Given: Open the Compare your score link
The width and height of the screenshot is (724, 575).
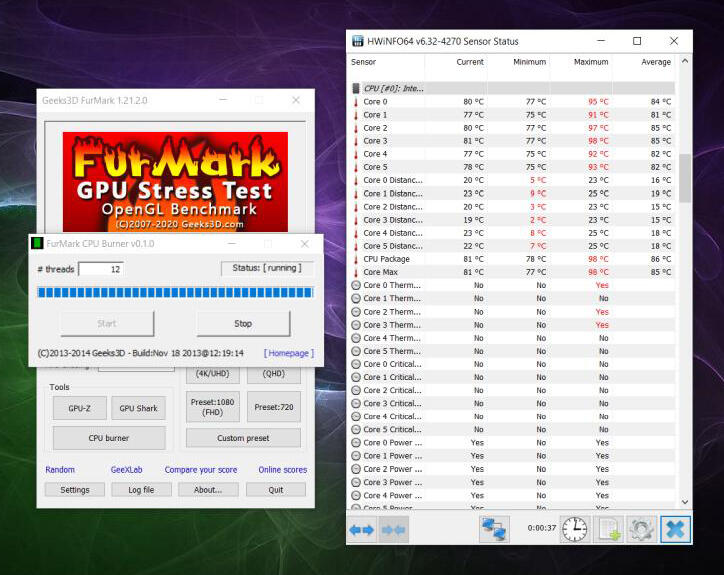Looking at the screenshot, I should pyautogui.click(x=201, y=470).
